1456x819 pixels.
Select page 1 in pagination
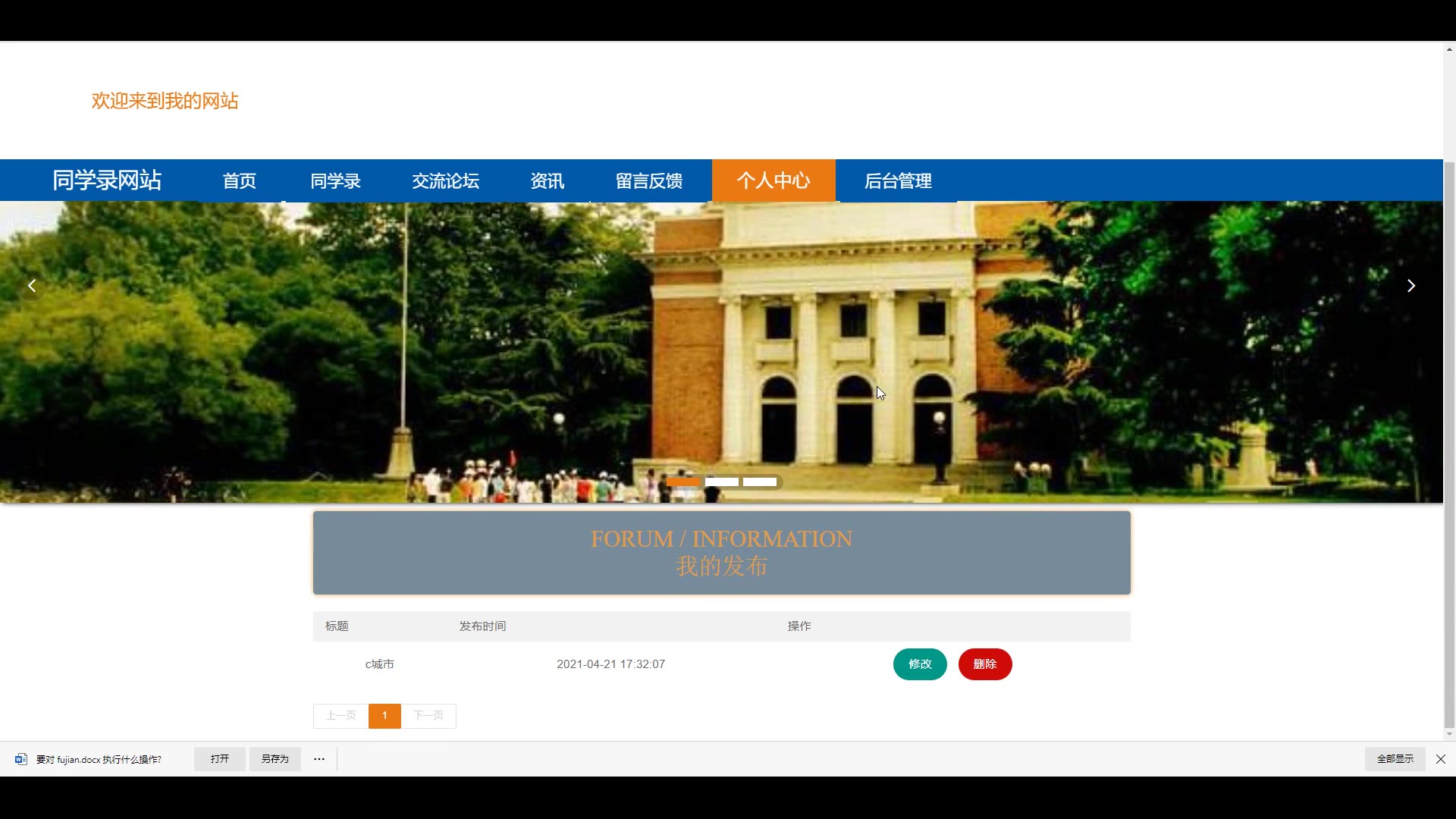point(384,716)
